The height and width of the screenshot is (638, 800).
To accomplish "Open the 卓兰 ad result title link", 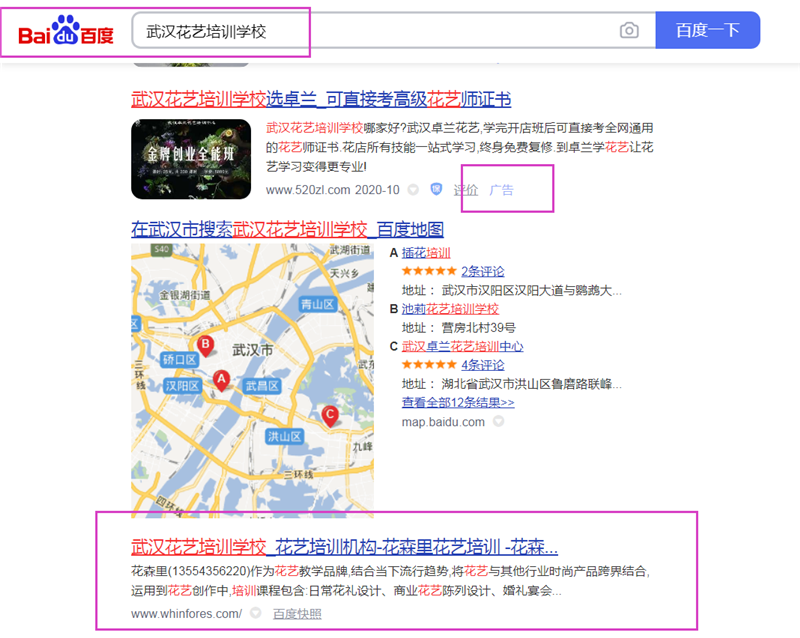I will [321, 99].
